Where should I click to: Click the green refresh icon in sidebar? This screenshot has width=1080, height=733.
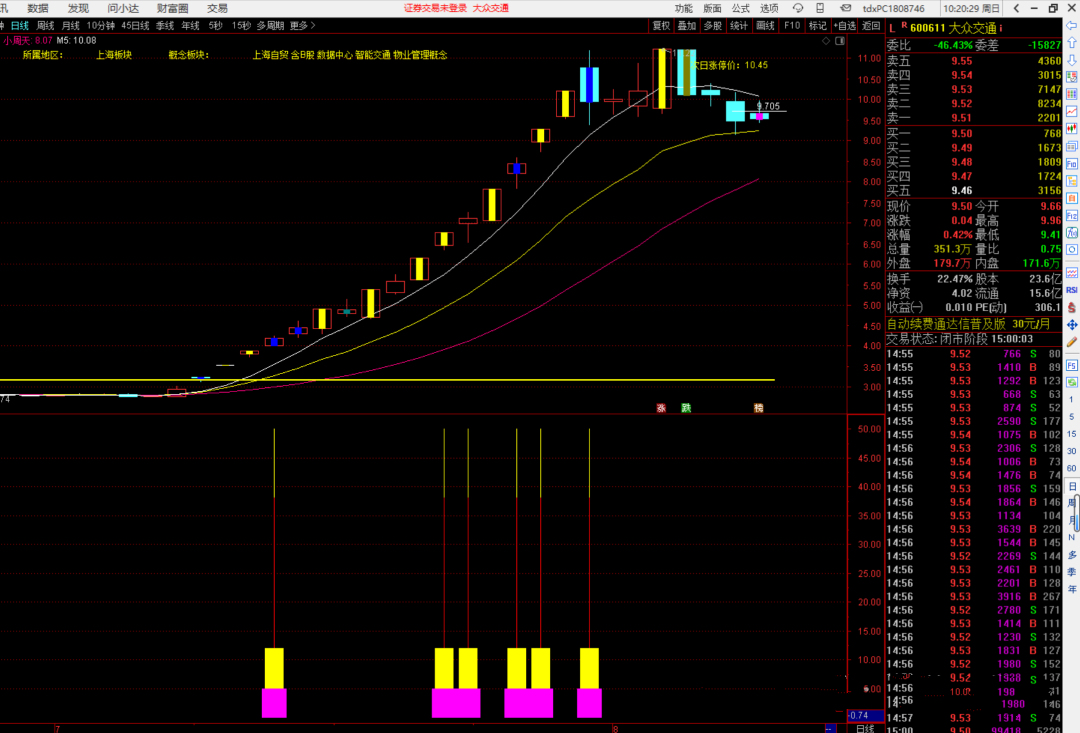coord(1072,383)
